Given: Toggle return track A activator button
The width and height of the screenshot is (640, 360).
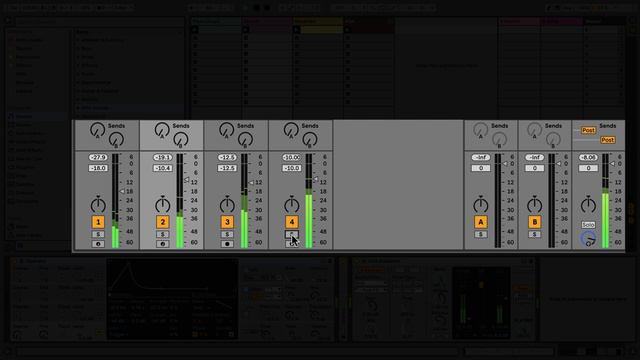Looking at the screenshot, I should tap(480, 222).
